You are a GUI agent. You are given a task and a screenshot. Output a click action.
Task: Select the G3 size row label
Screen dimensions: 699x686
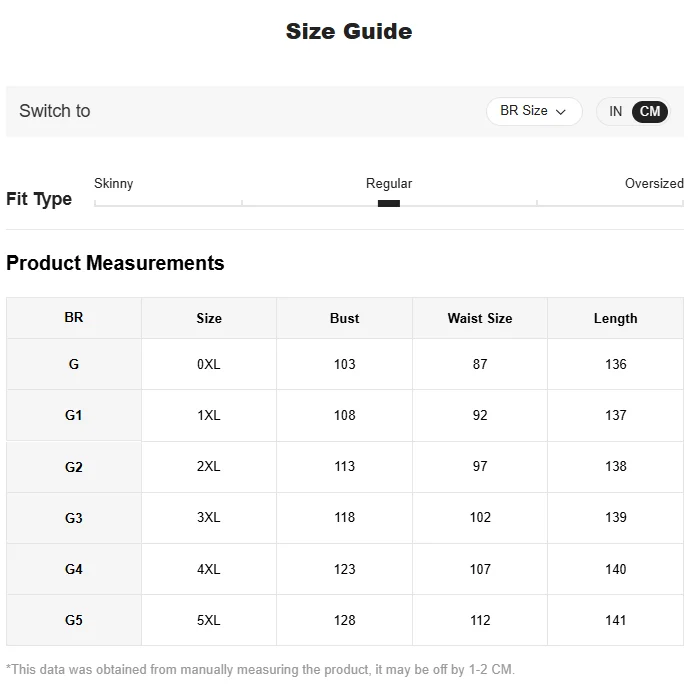click(x=74, y=518)
